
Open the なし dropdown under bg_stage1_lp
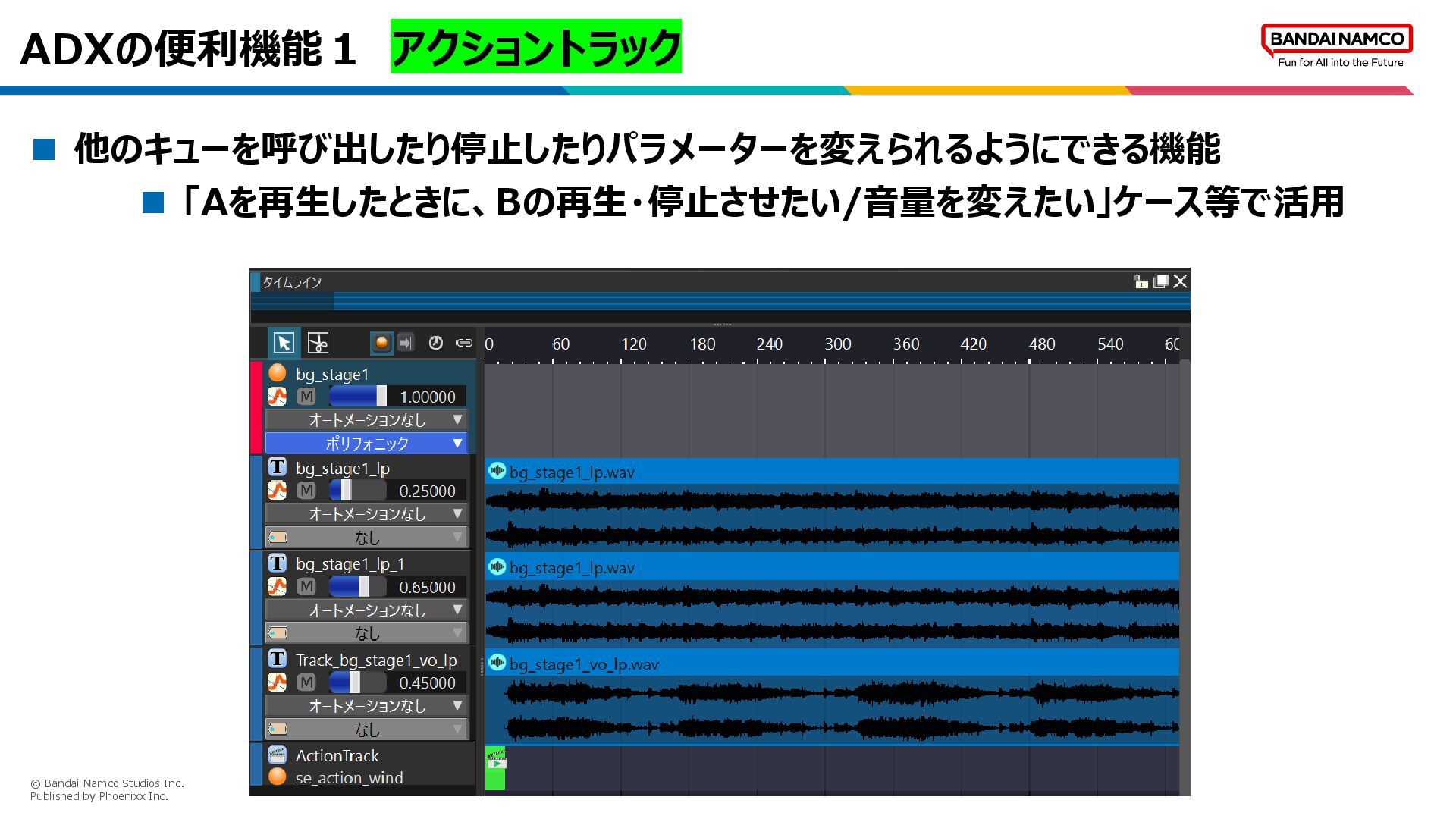pyautogui.click(x=366, y=538)
